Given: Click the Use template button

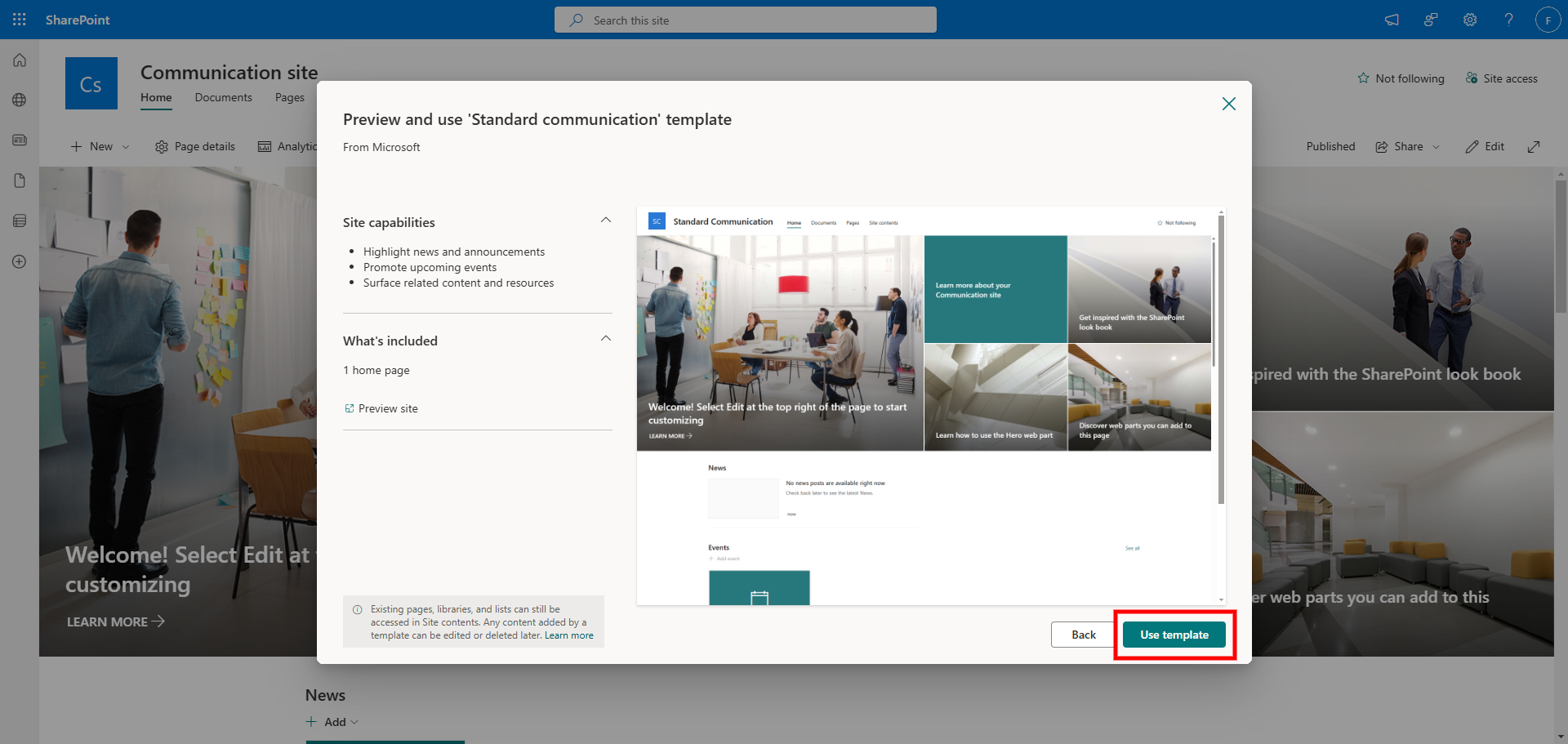Looking at the screenshot, I should click(x=1174, y=635).
